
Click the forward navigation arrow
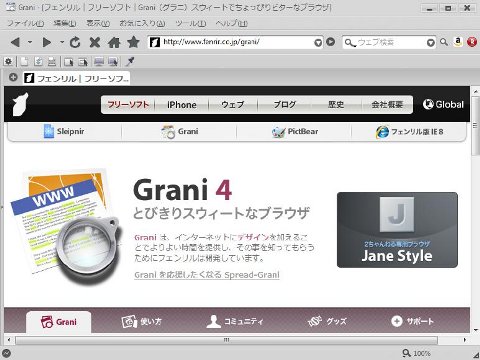click(47, 42)
